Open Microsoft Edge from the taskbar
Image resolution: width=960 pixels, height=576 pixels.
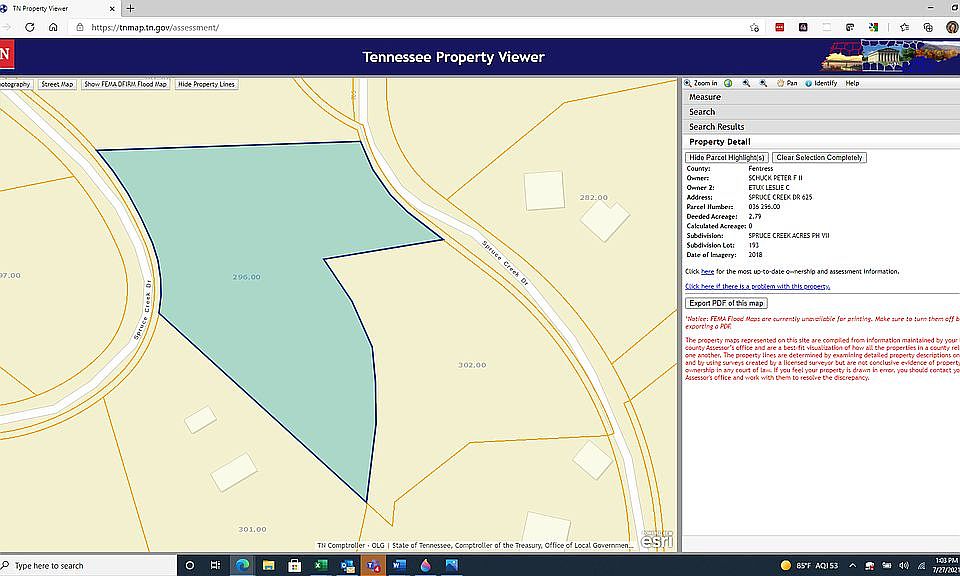tap(242, 566)
